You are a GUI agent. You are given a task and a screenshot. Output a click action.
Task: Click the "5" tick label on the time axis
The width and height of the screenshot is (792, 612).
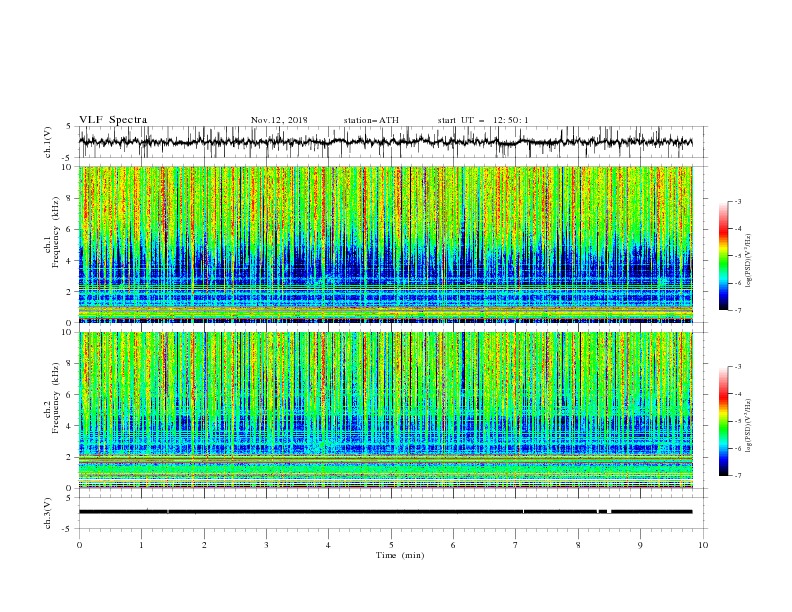click(x=391, y=545)
